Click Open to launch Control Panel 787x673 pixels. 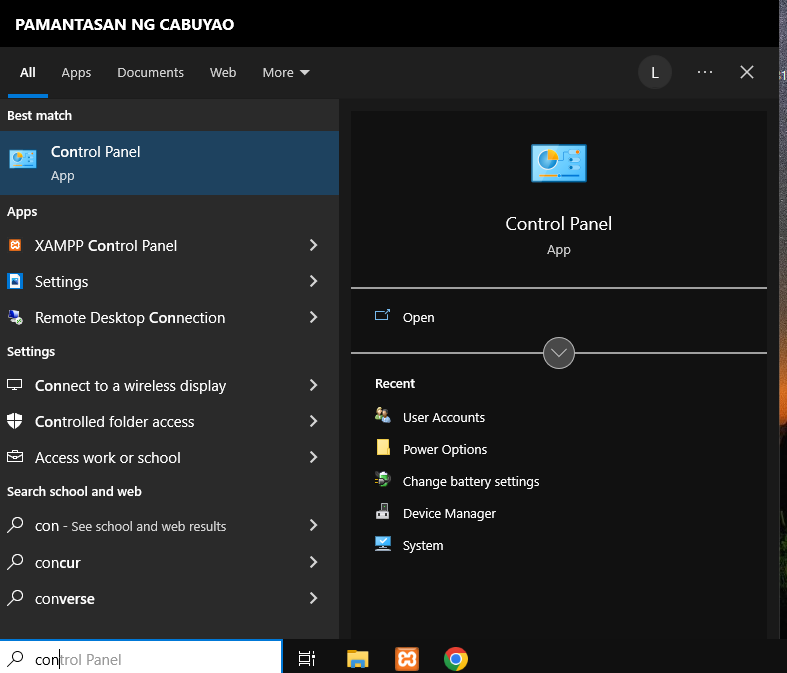coord(419,318)
